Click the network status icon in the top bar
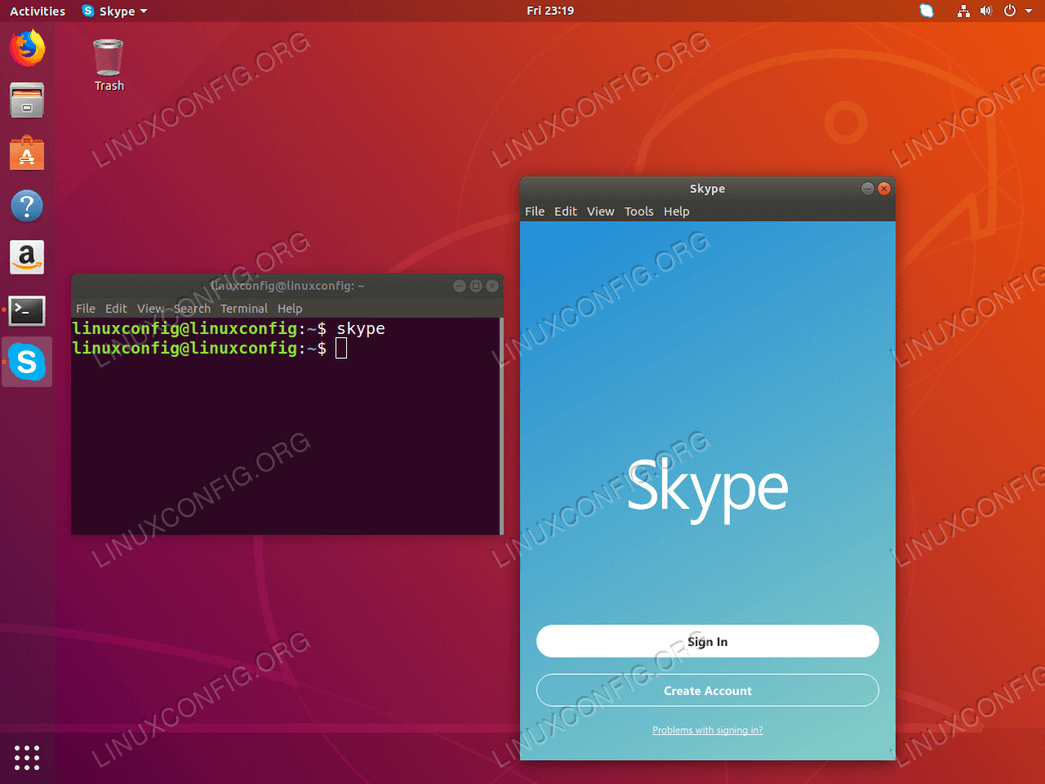 (963, 11)
